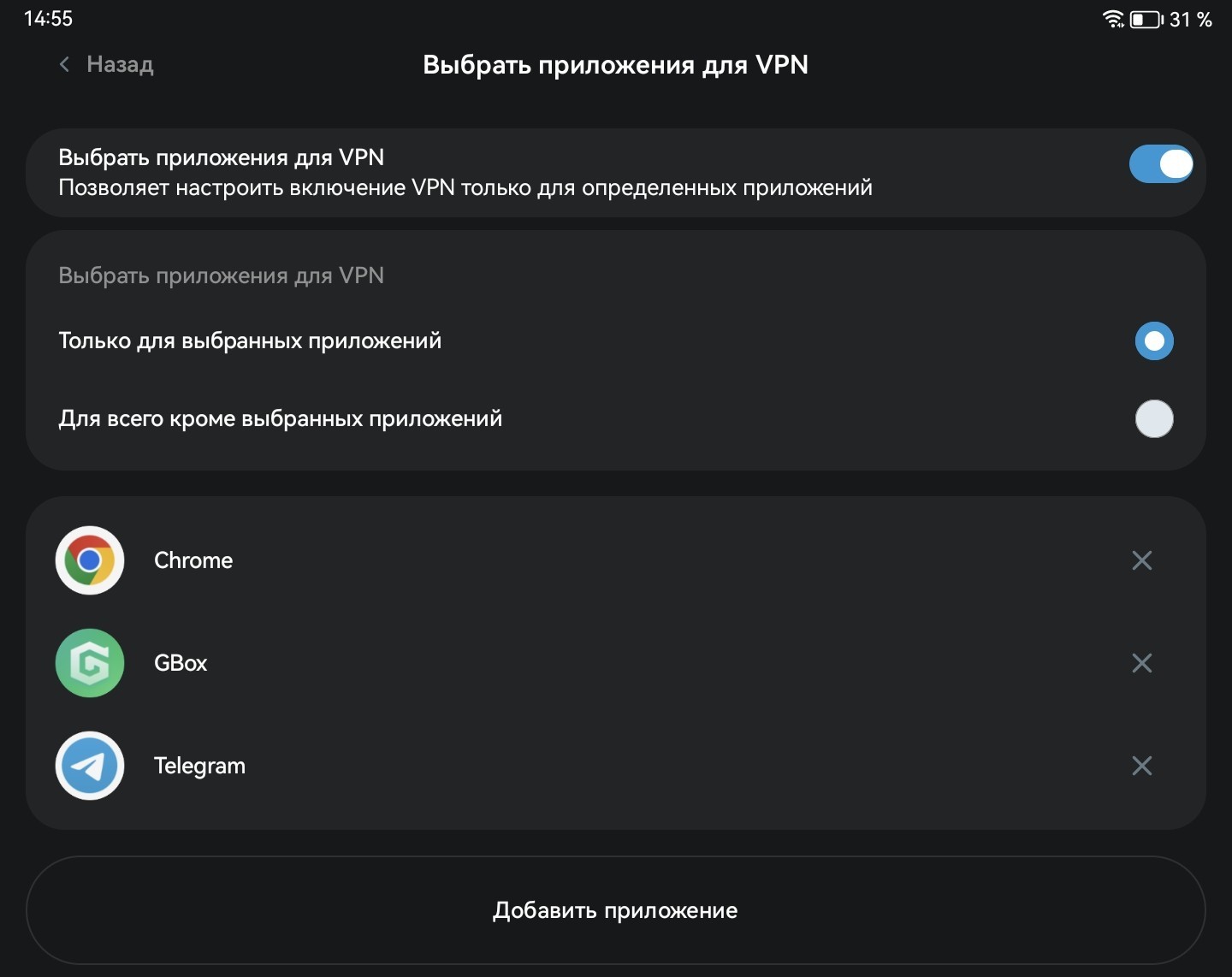1232x977 pixels.
Task: Select 'Для всего кроме выбранных приложений' radio
Action: [x=1154, y=419]
